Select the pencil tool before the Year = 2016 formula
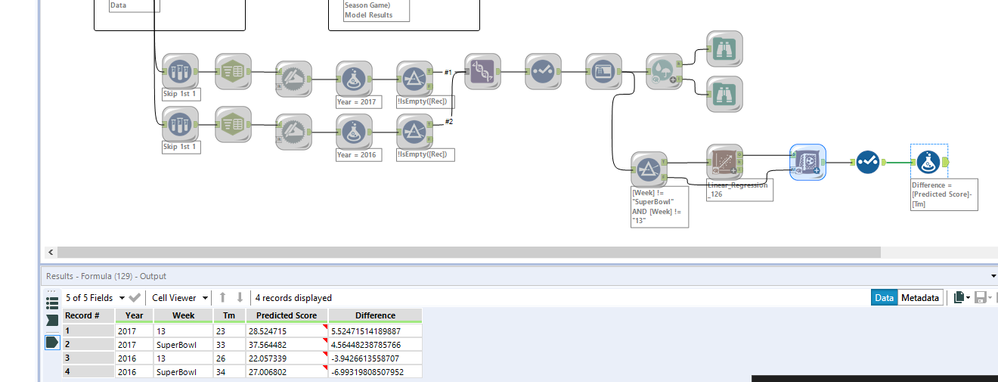The width and height of the screenshot is (998, 382). pyautogui.click(x=293, y=132)
